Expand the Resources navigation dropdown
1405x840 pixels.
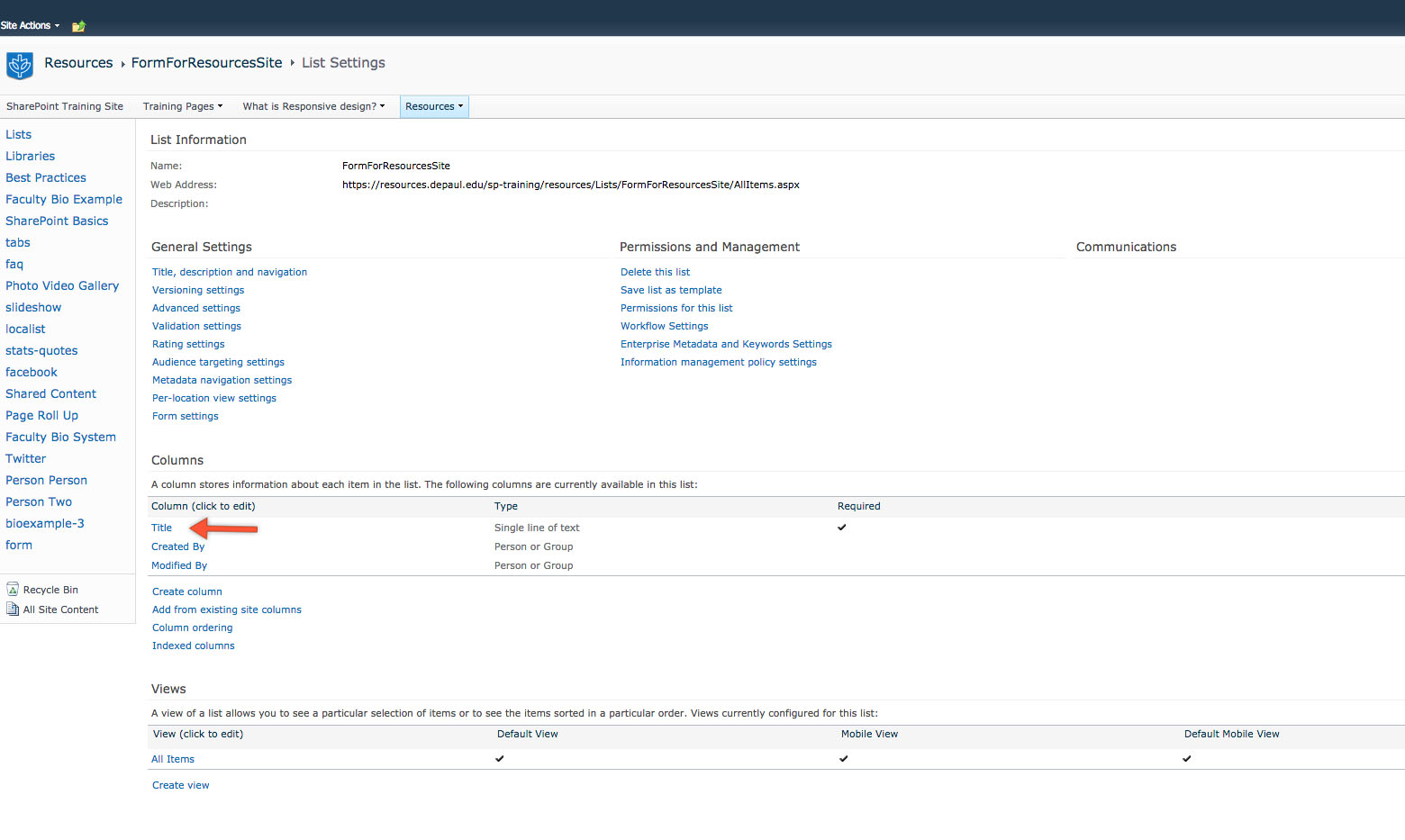pos(434,106)
